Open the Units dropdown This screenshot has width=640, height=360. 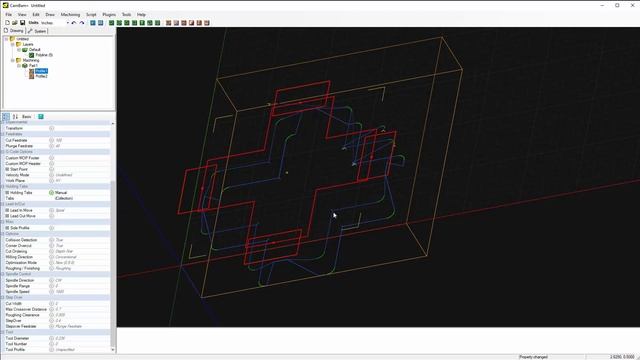click(68, 23)
